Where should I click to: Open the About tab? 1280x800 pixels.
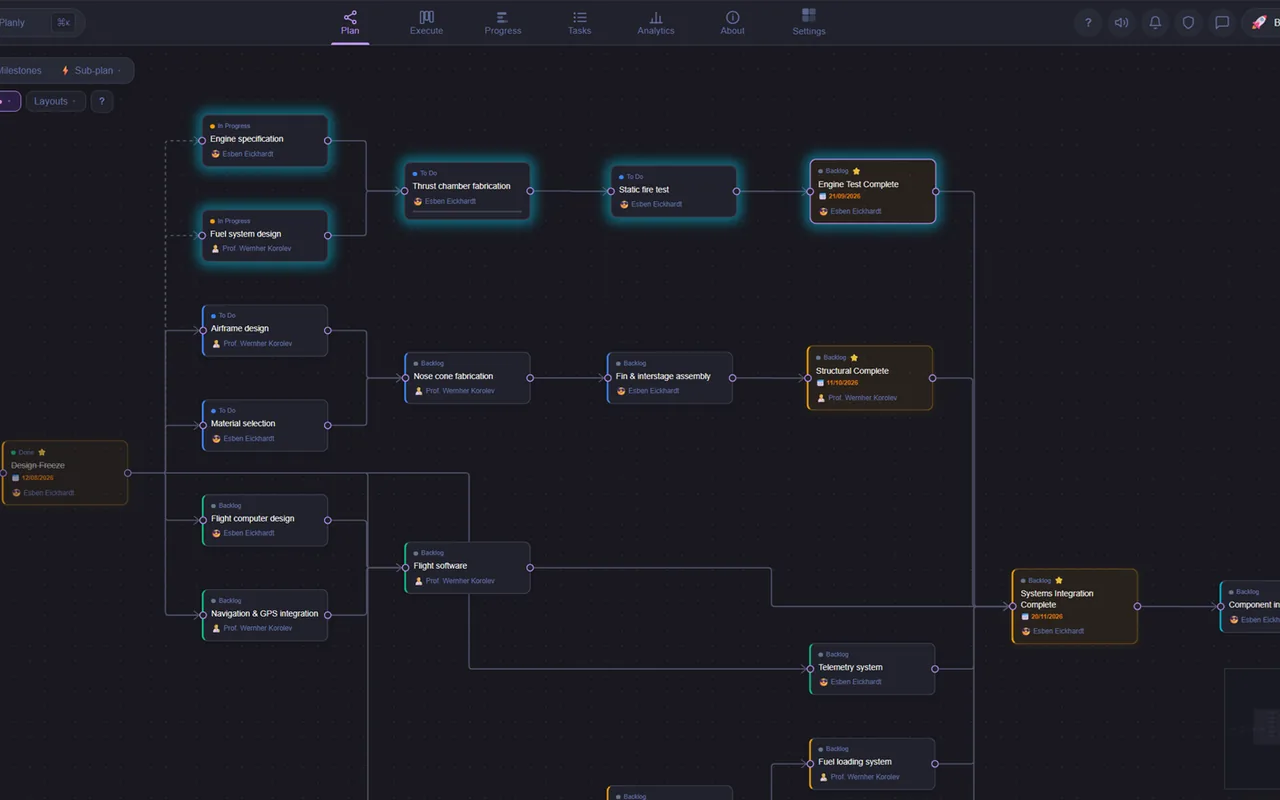[733, 23]
